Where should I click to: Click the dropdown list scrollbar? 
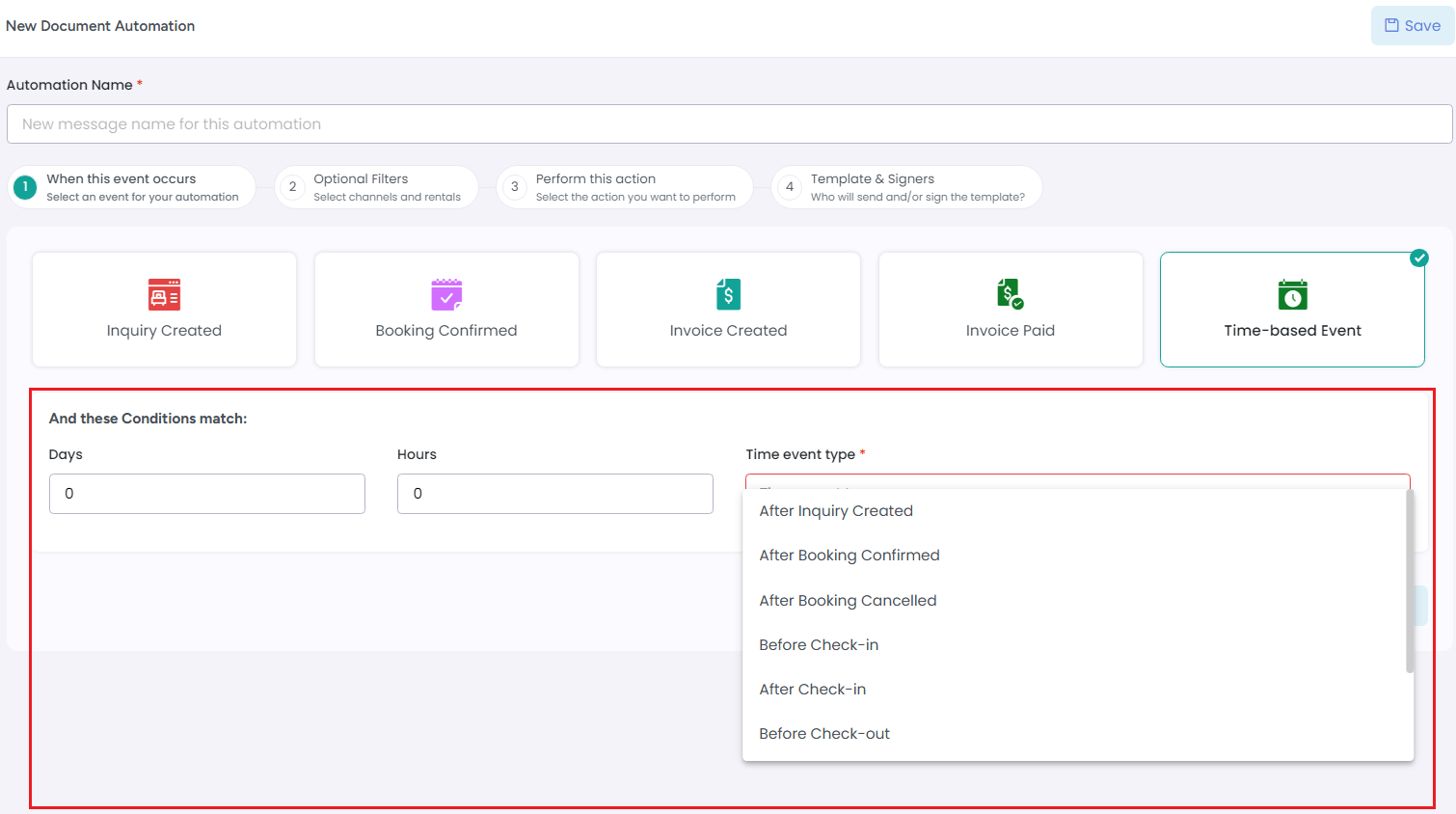1410,582
